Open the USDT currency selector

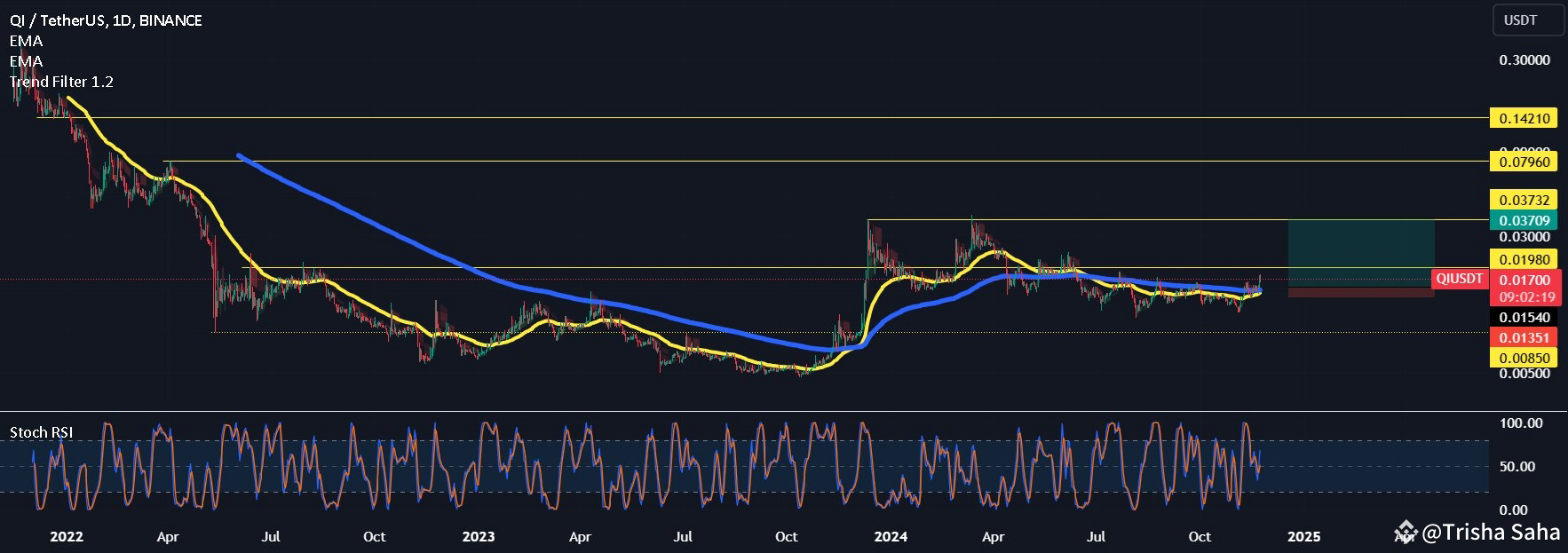tap(1527, 20)
